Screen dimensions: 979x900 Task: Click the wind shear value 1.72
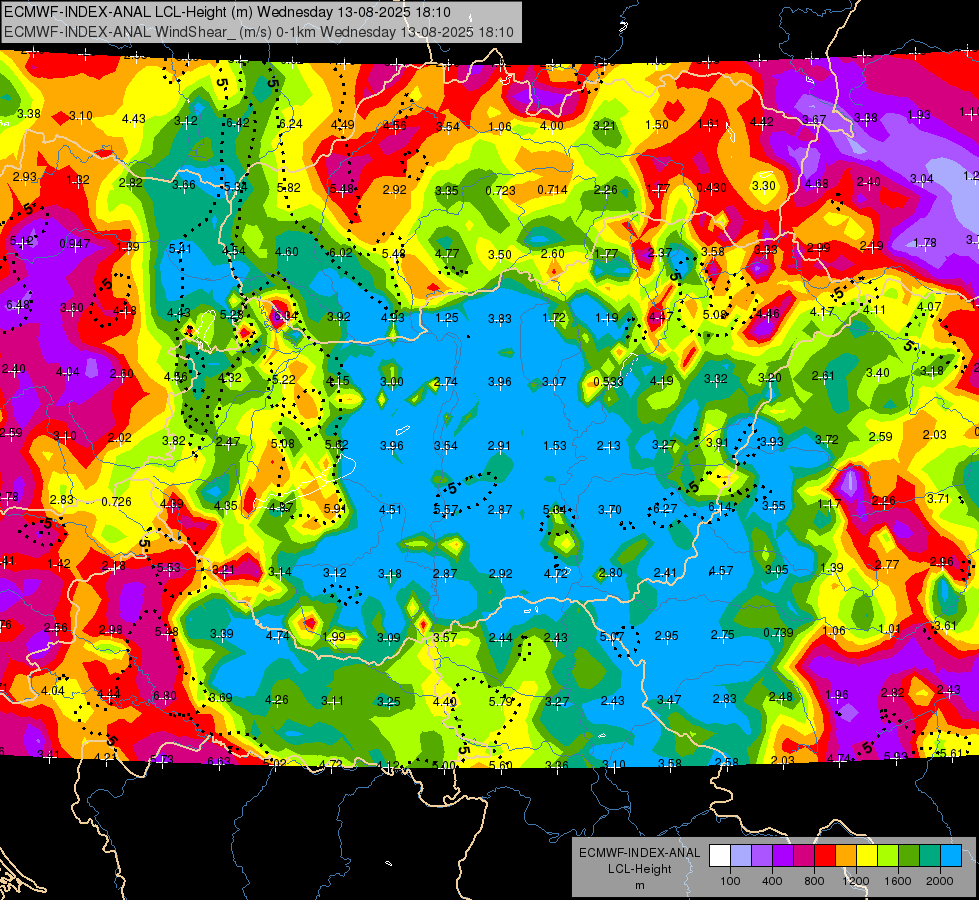(554, 317)
